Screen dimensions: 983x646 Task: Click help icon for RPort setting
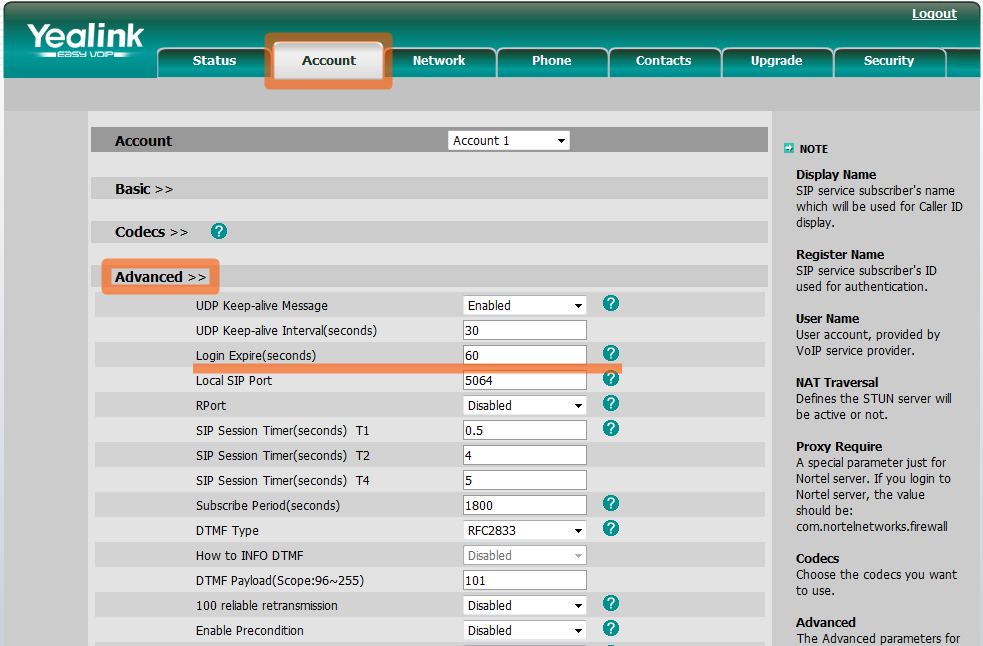coord(611,404)
